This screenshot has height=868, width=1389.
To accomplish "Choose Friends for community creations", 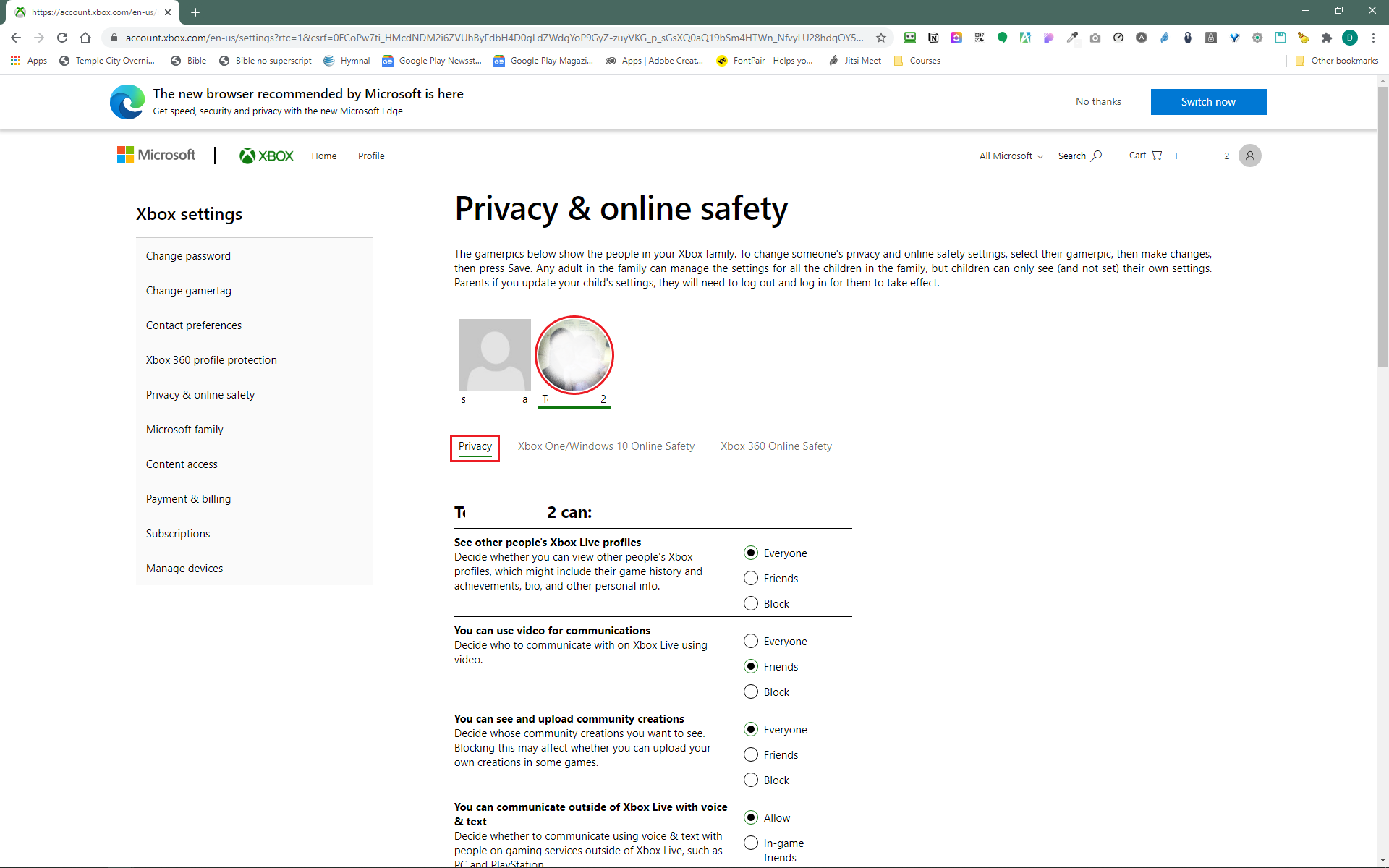I will (x=751, y=754).
